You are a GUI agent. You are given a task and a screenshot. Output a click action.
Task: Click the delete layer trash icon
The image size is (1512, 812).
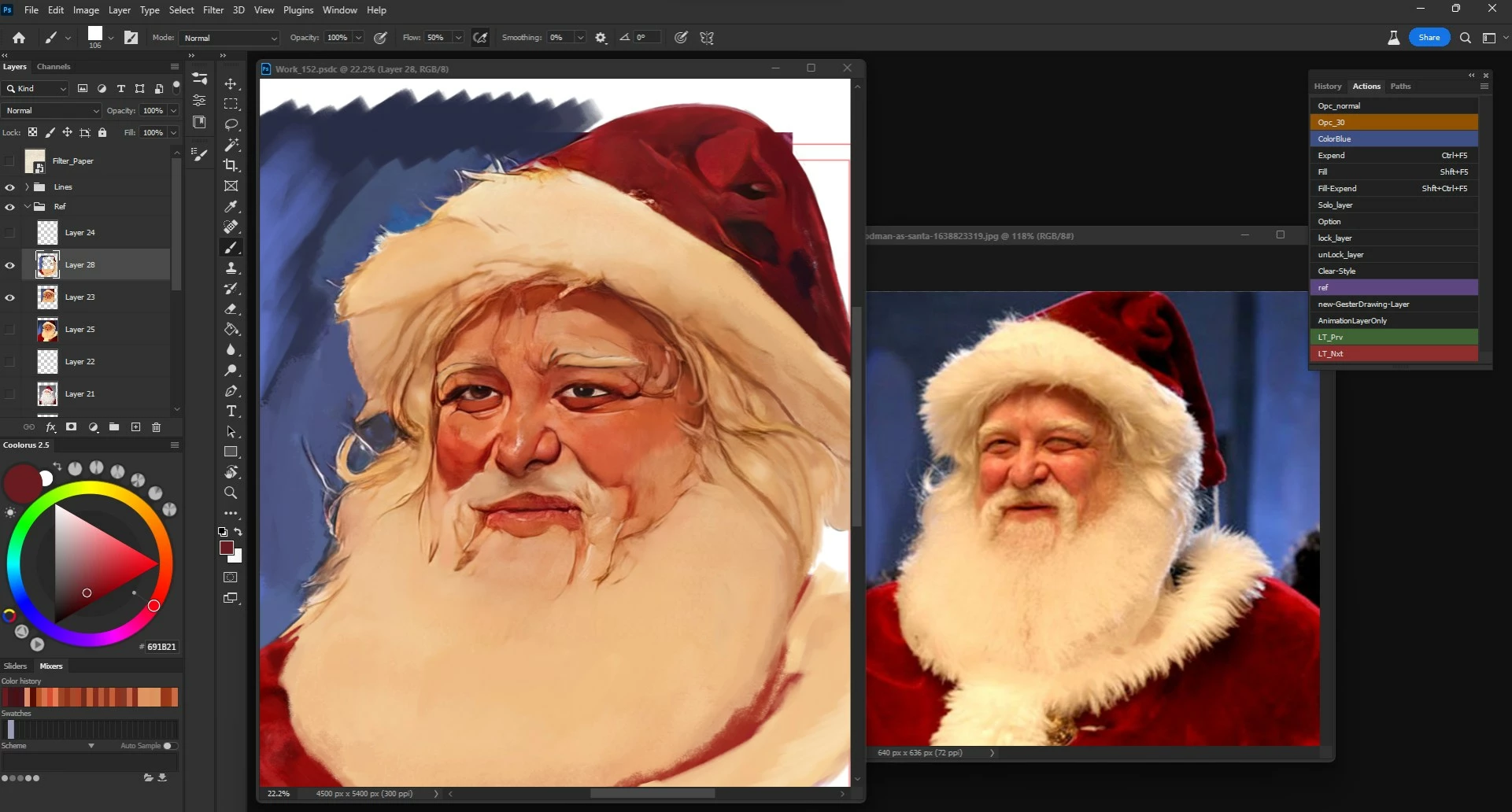[156, 427]
